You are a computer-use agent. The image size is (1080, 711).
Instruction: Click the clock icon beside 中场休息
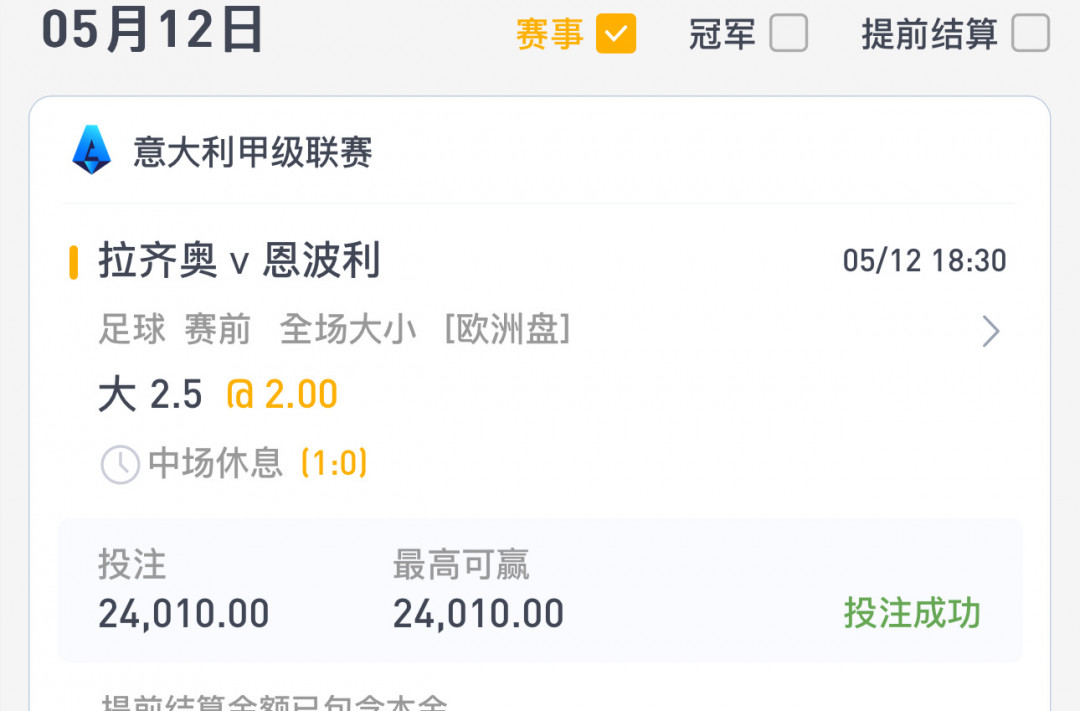(121, 464)
